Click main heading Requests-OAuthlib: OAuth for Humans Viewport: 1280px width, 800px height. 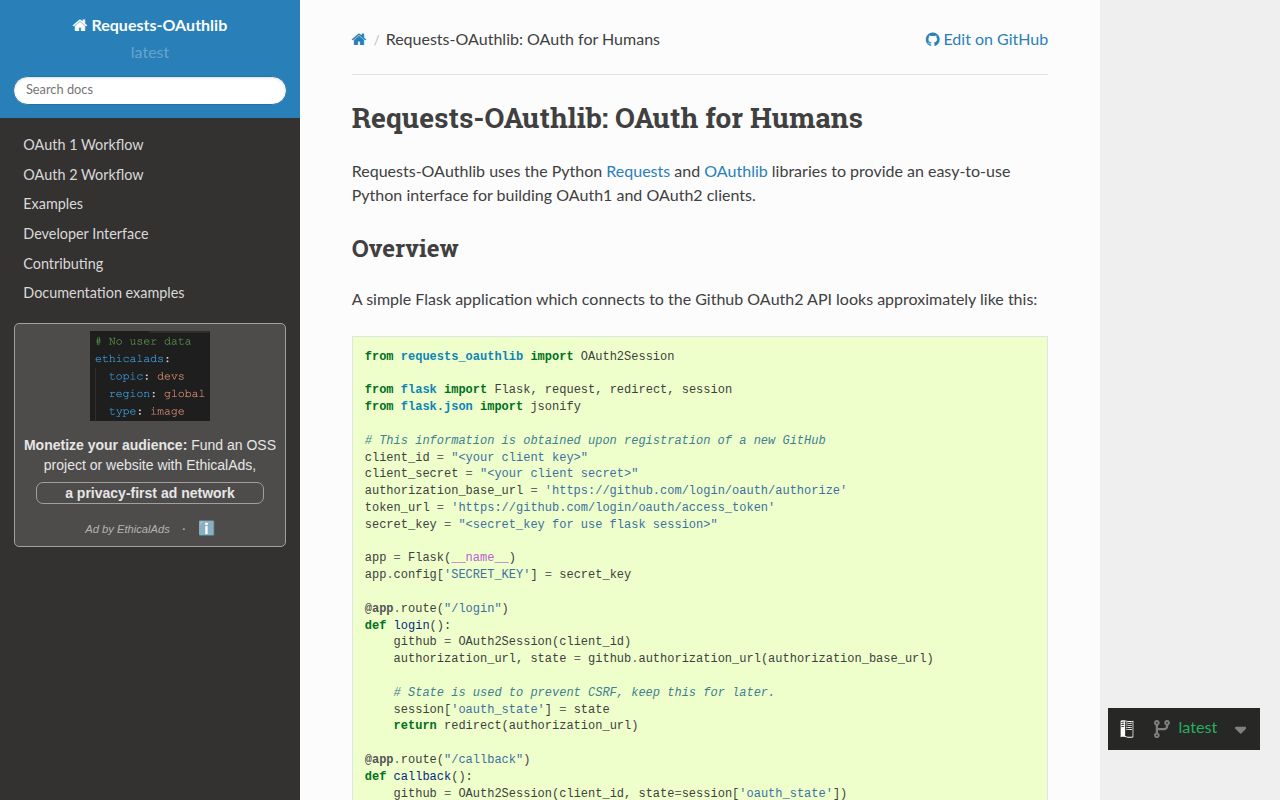click(607, 118)
